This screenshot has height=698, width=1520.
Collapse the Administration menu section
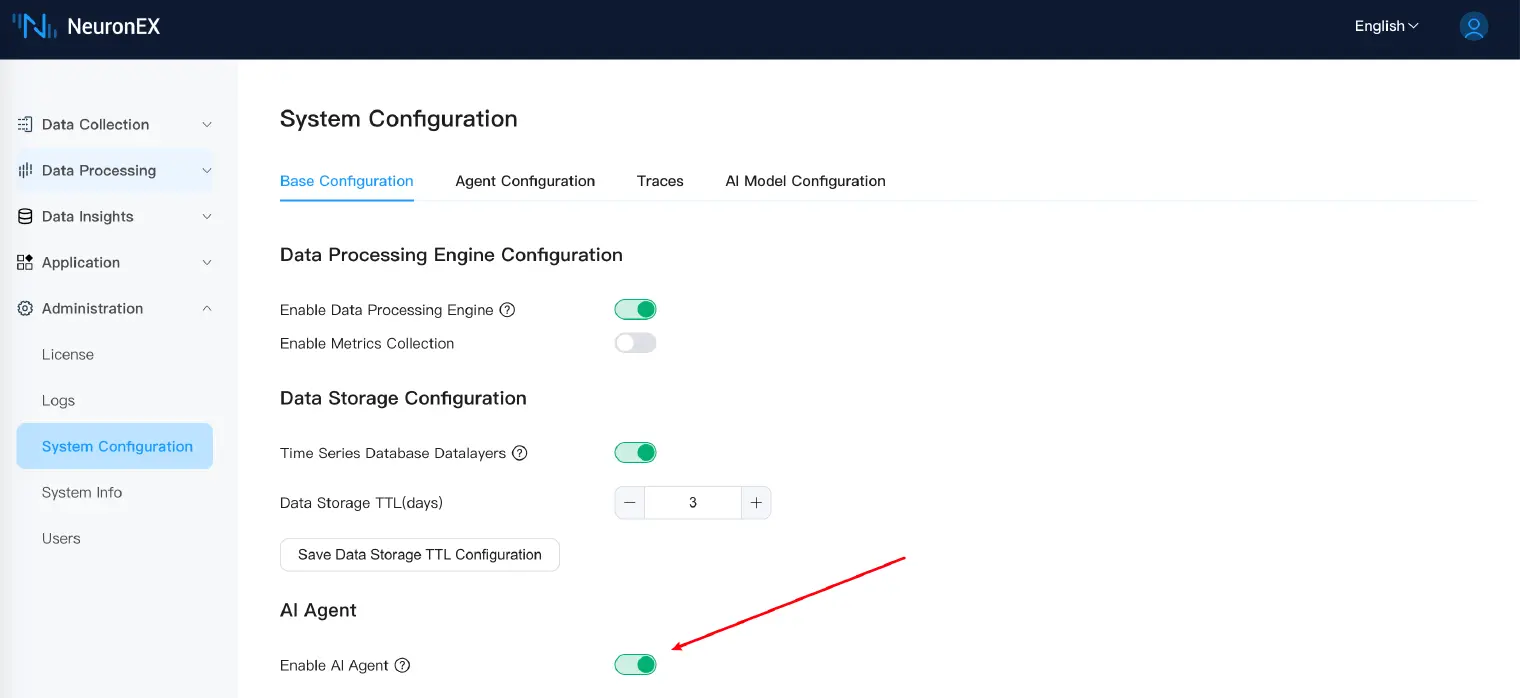click(207, 309)
